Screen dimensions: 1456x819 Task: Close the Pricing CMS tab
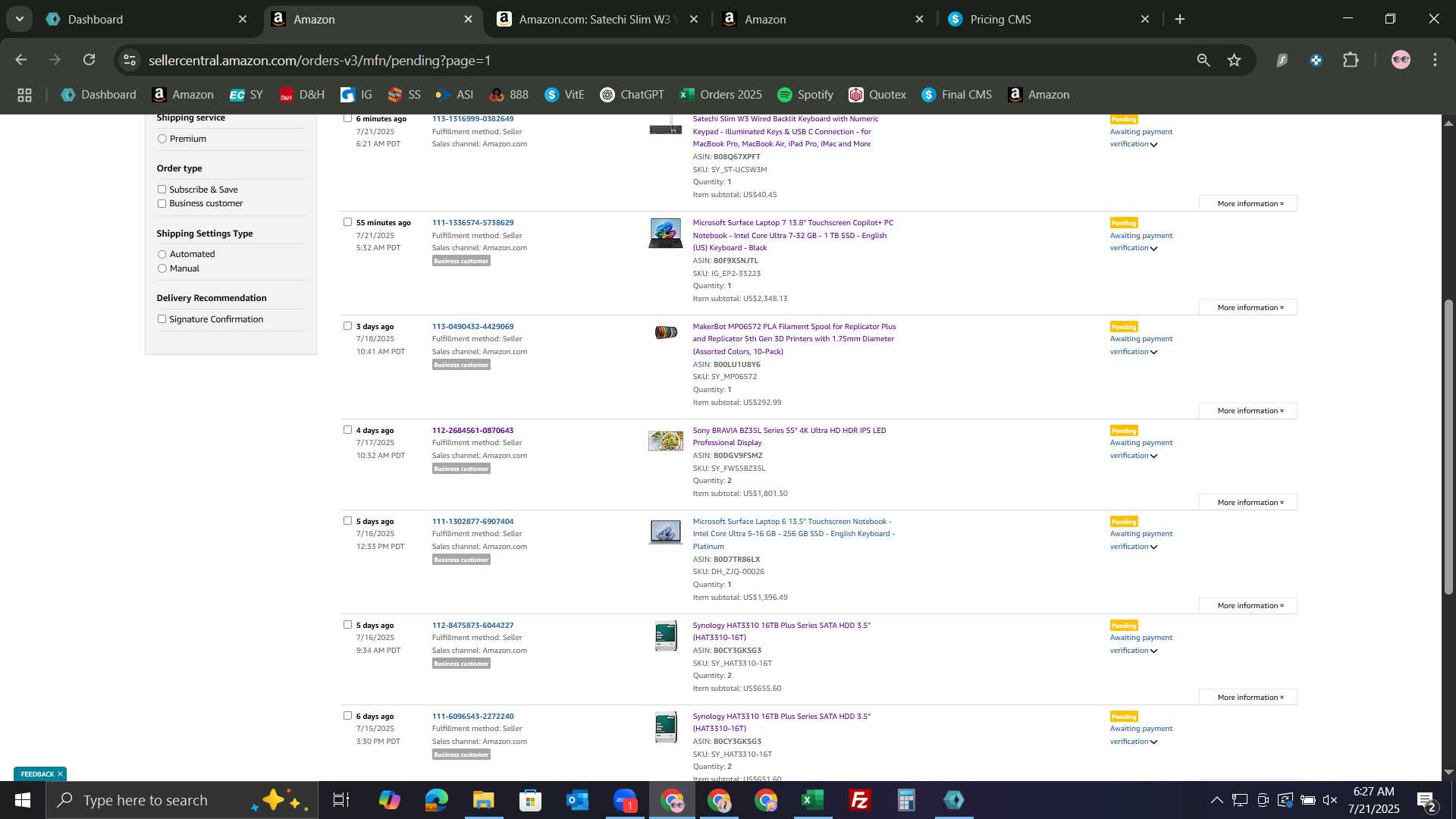[1145, 19]
